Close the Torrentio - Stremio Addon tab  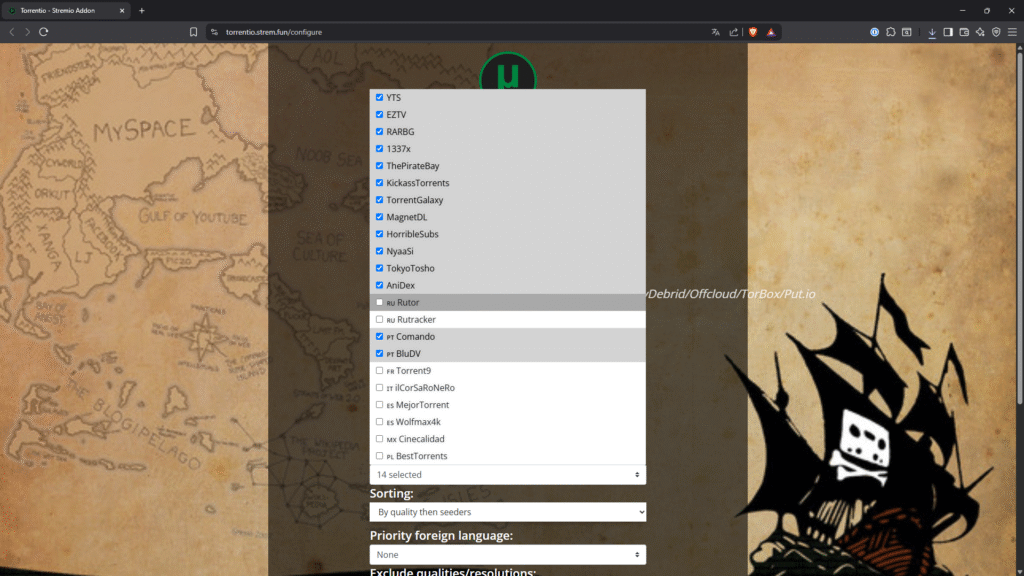[x=122, y=10]
